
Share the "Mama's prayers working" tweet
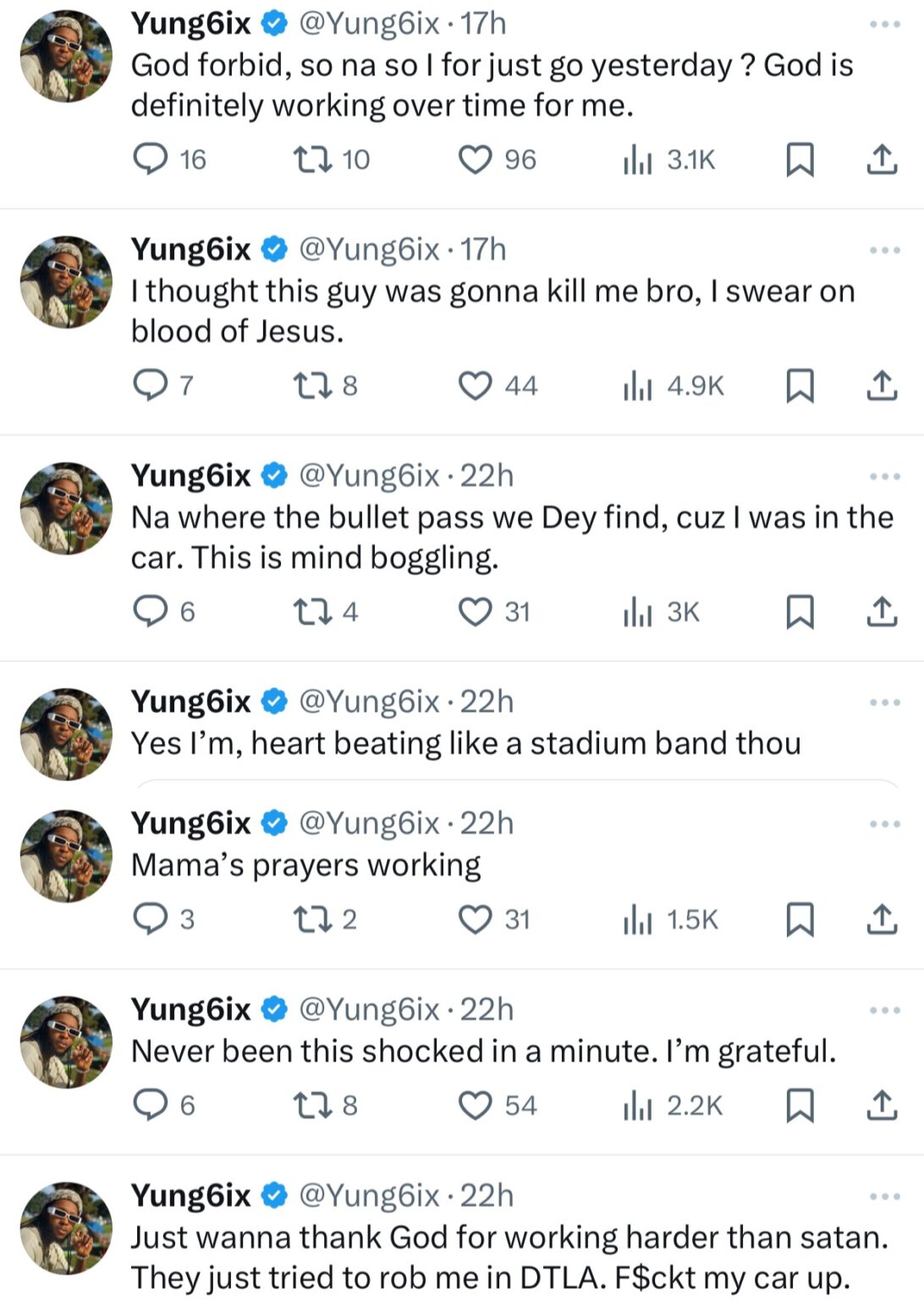pos(882,919)
